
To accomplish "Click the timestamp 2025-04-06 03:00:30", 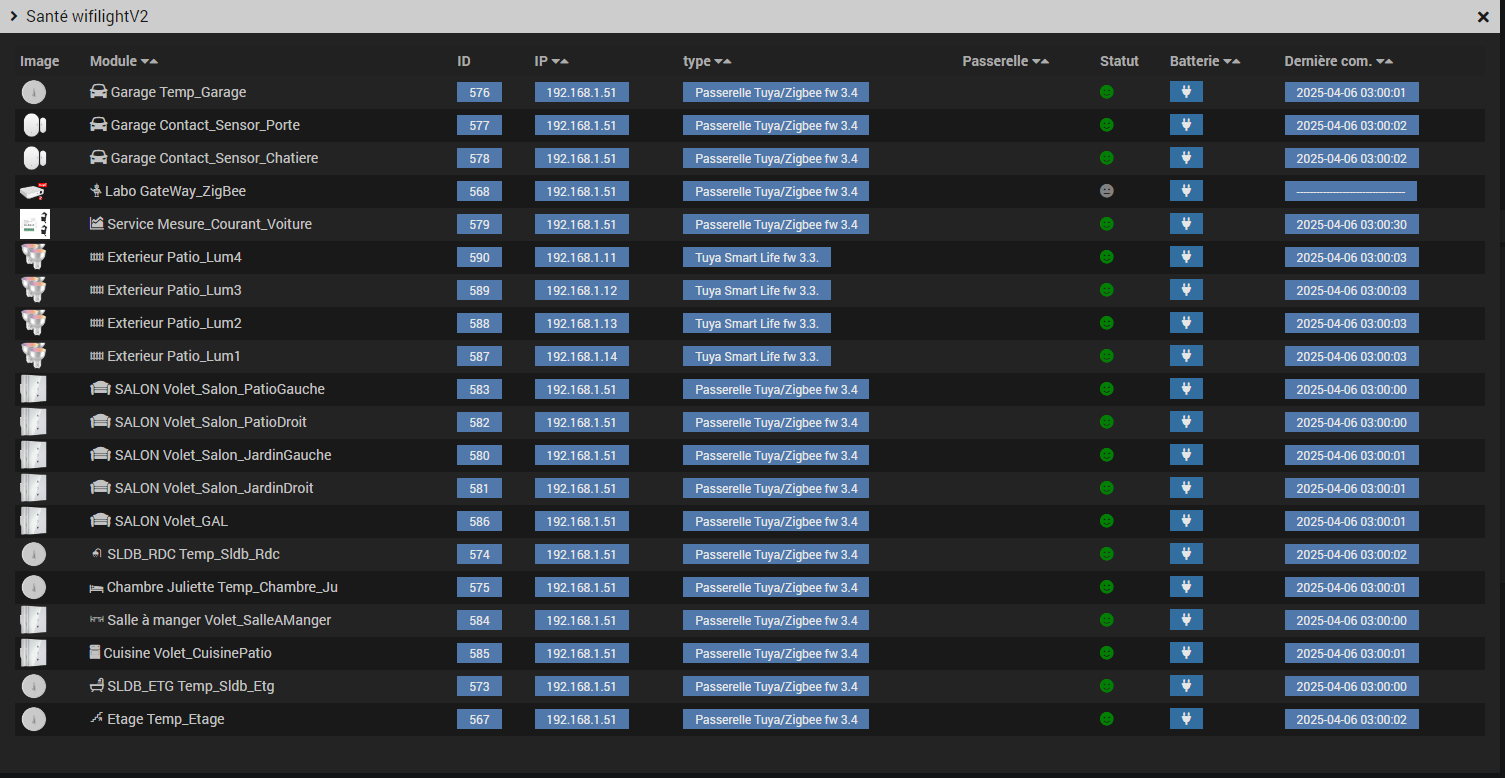I will point(1351,224).
